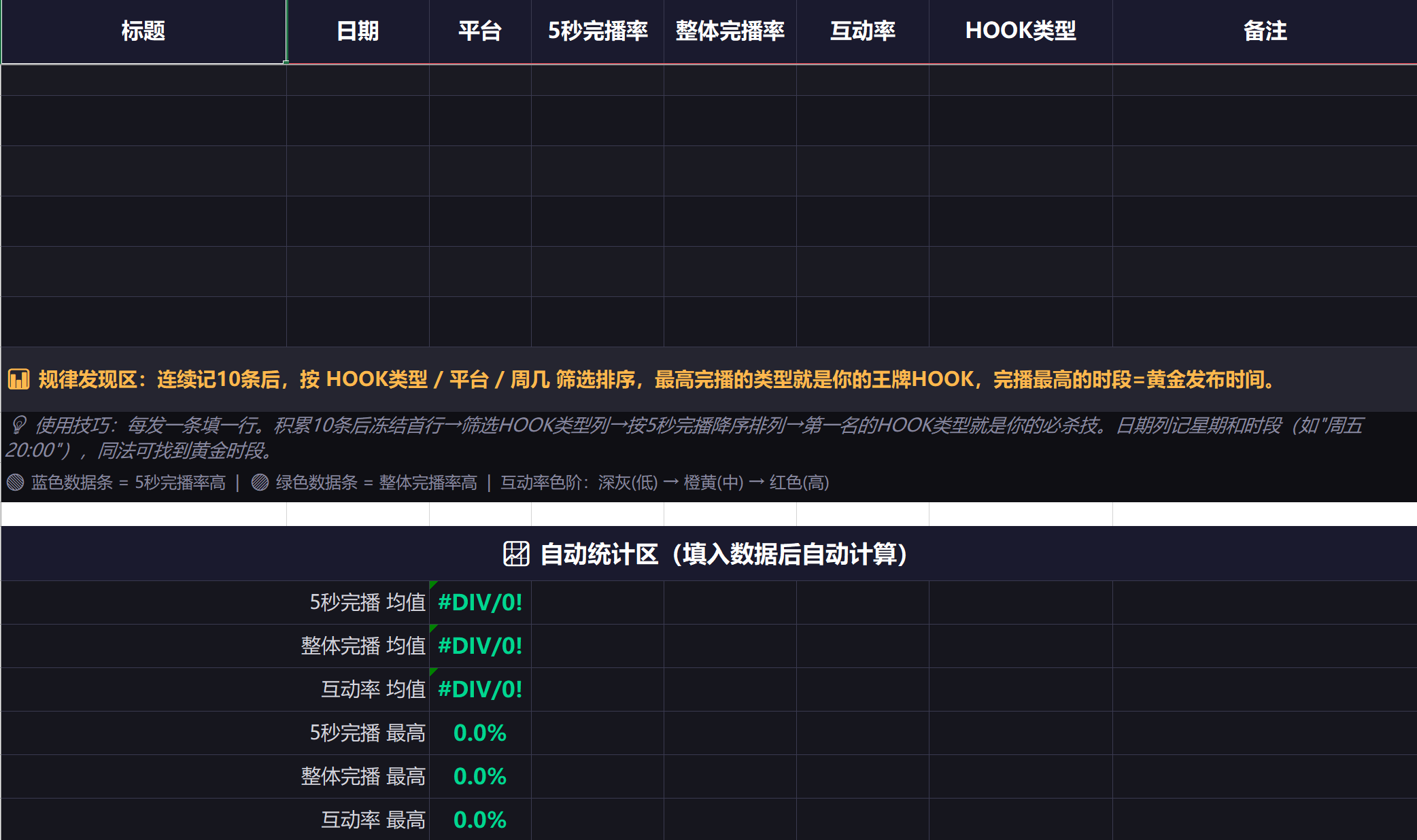The image size is (1417, 840).
Task: Select the 备注 column header
Action: (1265, 31)
